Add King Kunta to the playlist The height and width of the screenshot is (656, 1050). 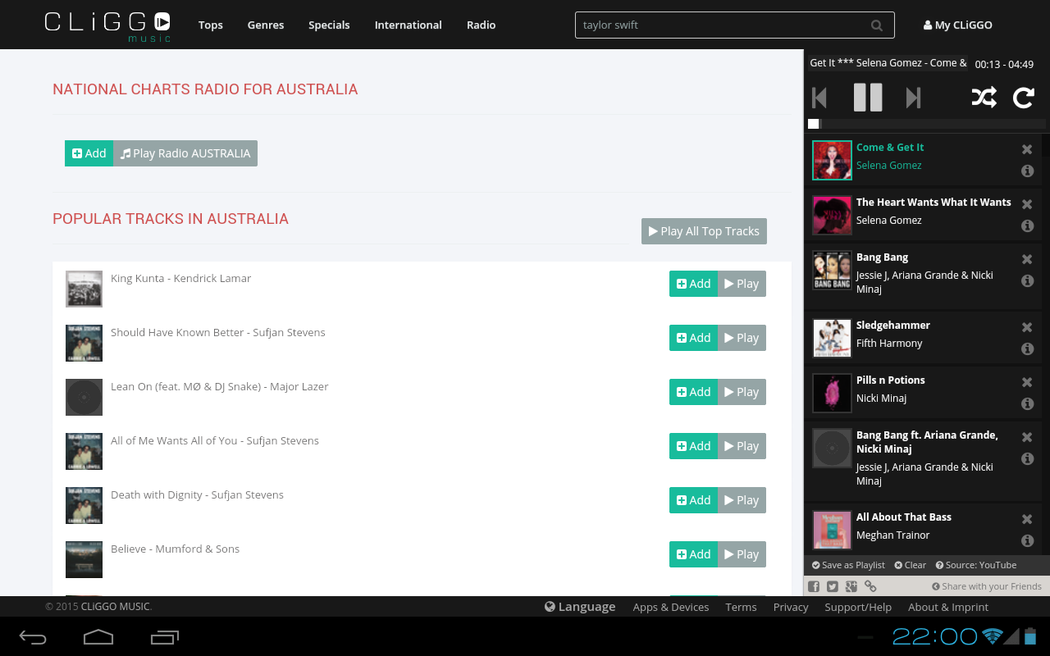[693, 284]
